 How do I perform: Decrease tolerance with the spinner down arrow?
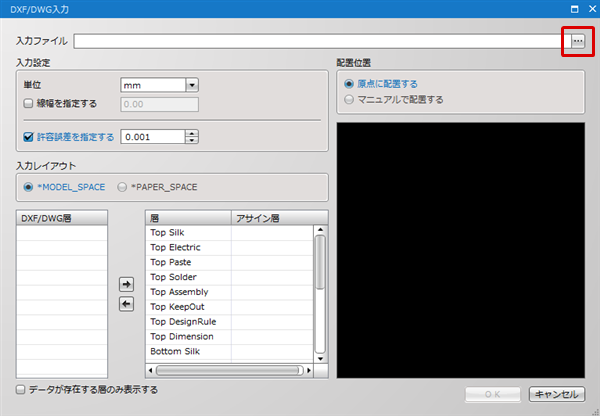[x=192, y=140]
